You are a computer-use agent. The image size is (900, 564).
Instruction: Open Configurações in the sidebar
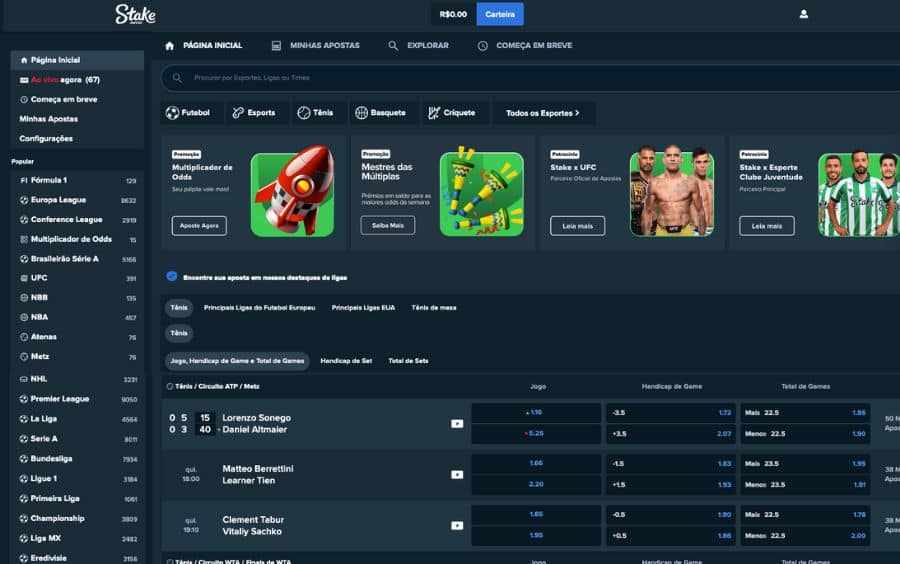pos(46,138)
